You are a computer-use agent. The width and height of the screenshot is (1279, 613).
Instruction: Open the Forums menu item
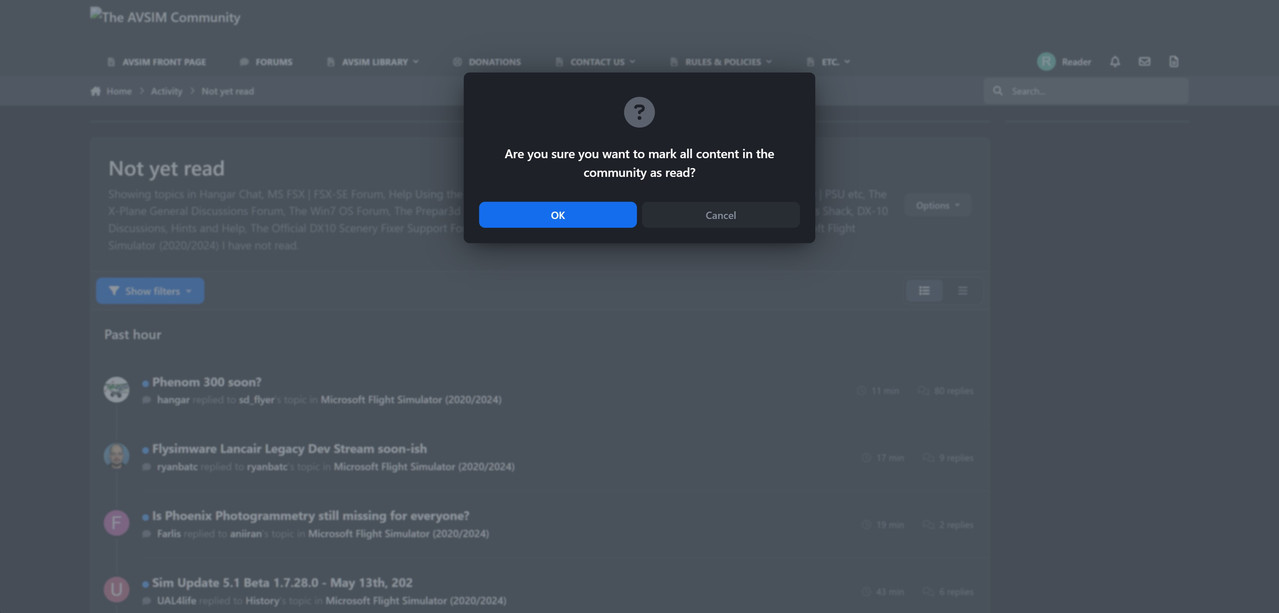(x=266, y=62)
